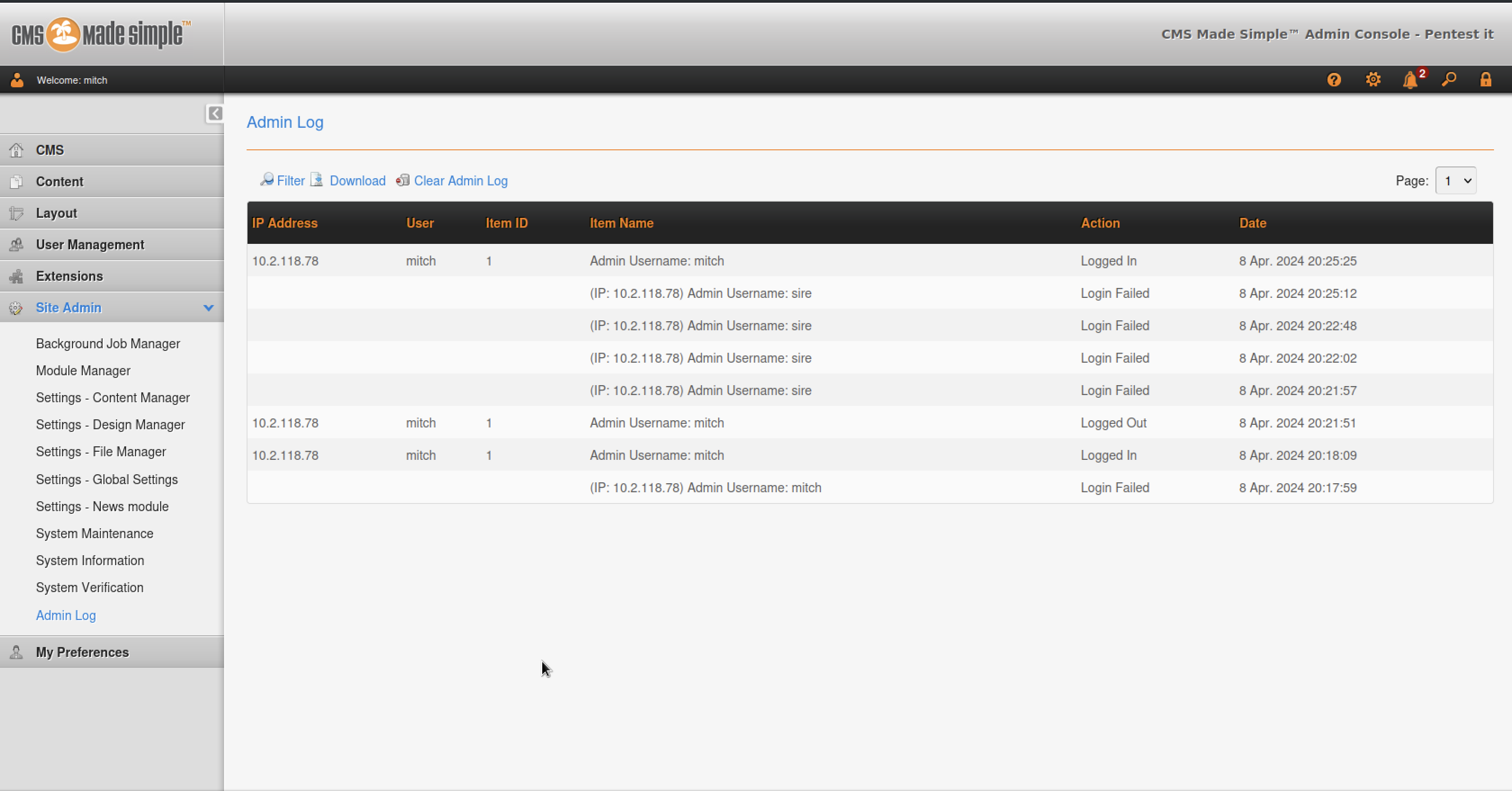Go to System Information
Screen dimensions: 1512x791
90,561
